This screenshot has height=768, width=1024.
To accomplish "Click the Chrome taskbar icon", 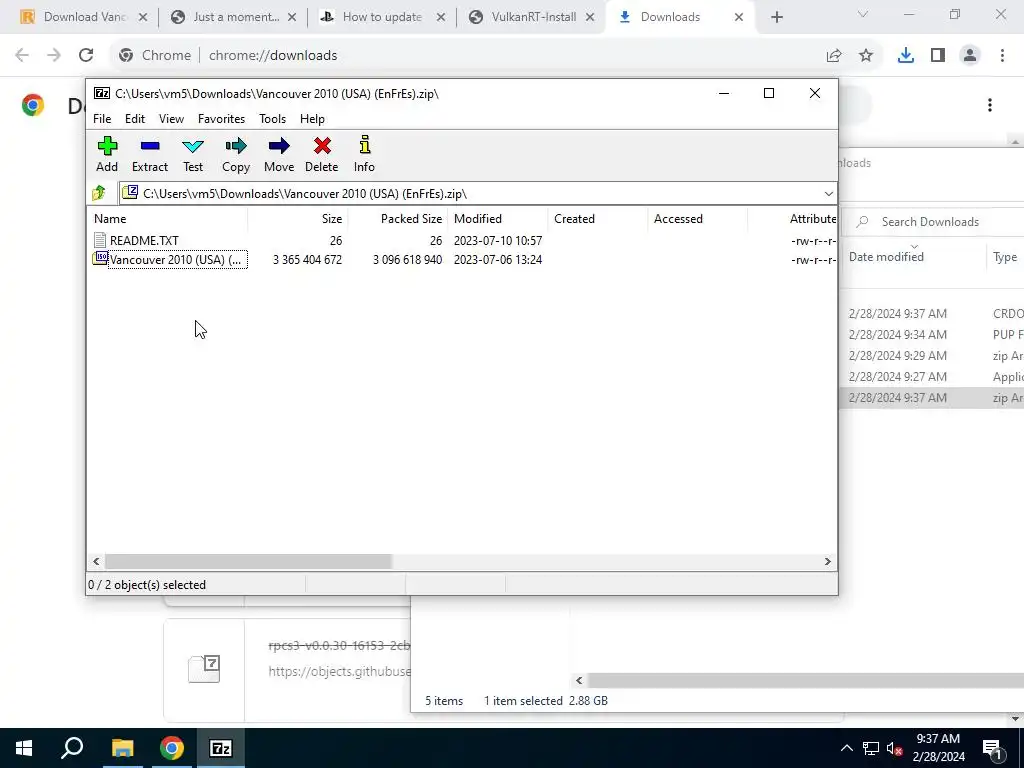I will coord(172,748).
